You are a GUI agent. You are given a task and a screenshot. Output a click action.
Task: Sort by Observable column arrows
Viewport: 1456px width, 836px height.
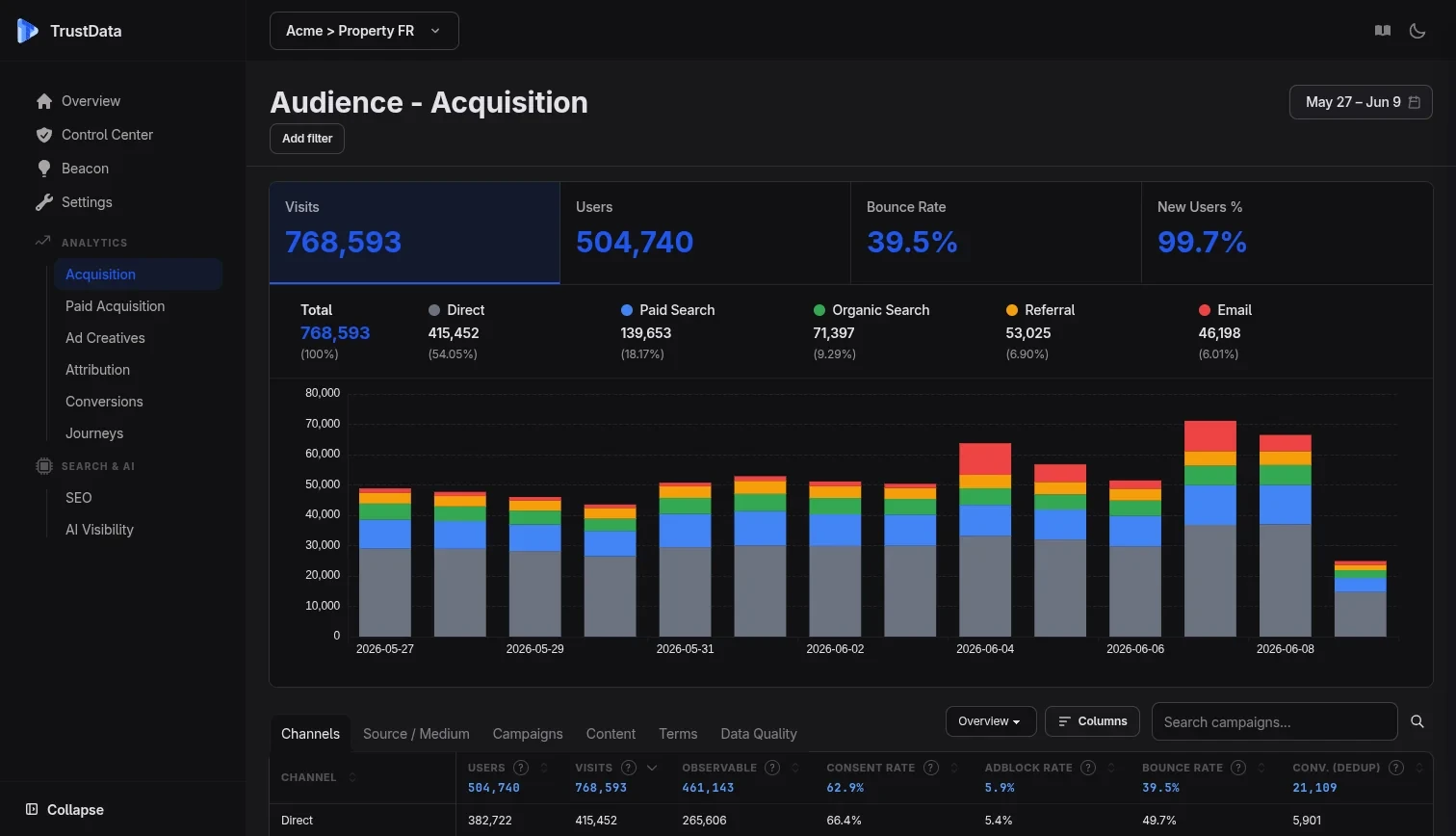coord(795,768)
